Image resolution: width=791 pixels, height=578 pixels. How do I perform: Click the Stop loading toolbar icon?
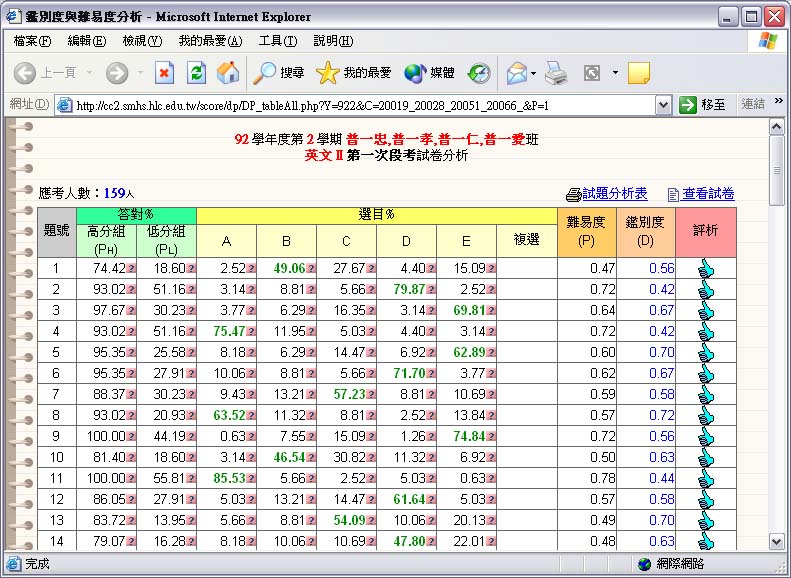[x=165, y=73]
